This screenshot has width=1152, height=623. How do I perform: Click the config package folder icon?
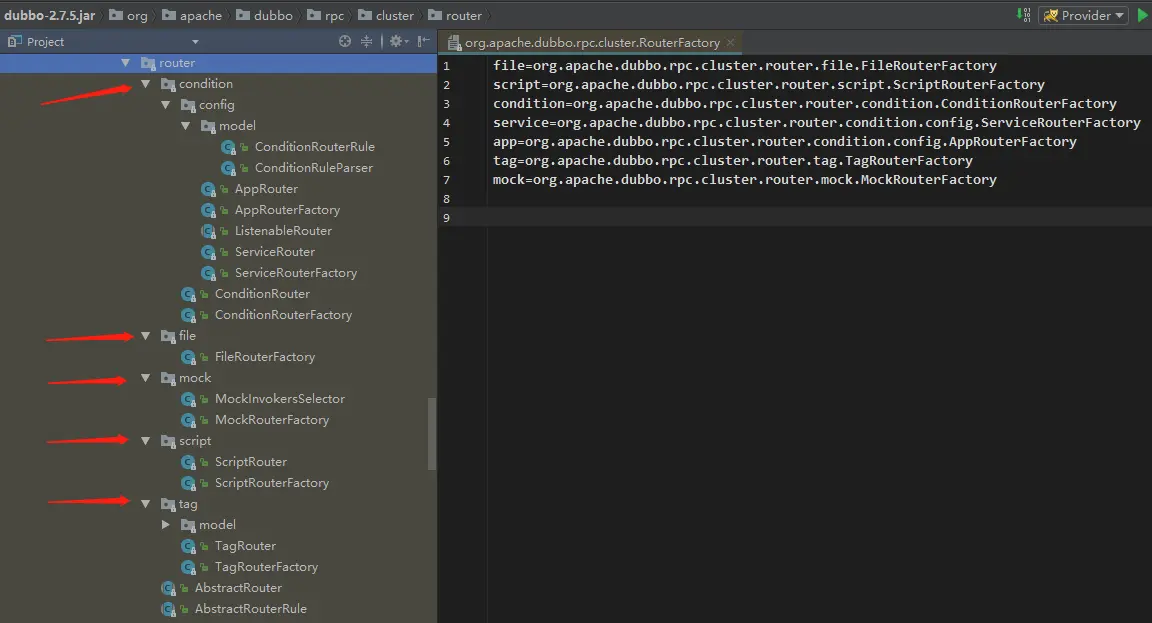(x=187, y=106)
